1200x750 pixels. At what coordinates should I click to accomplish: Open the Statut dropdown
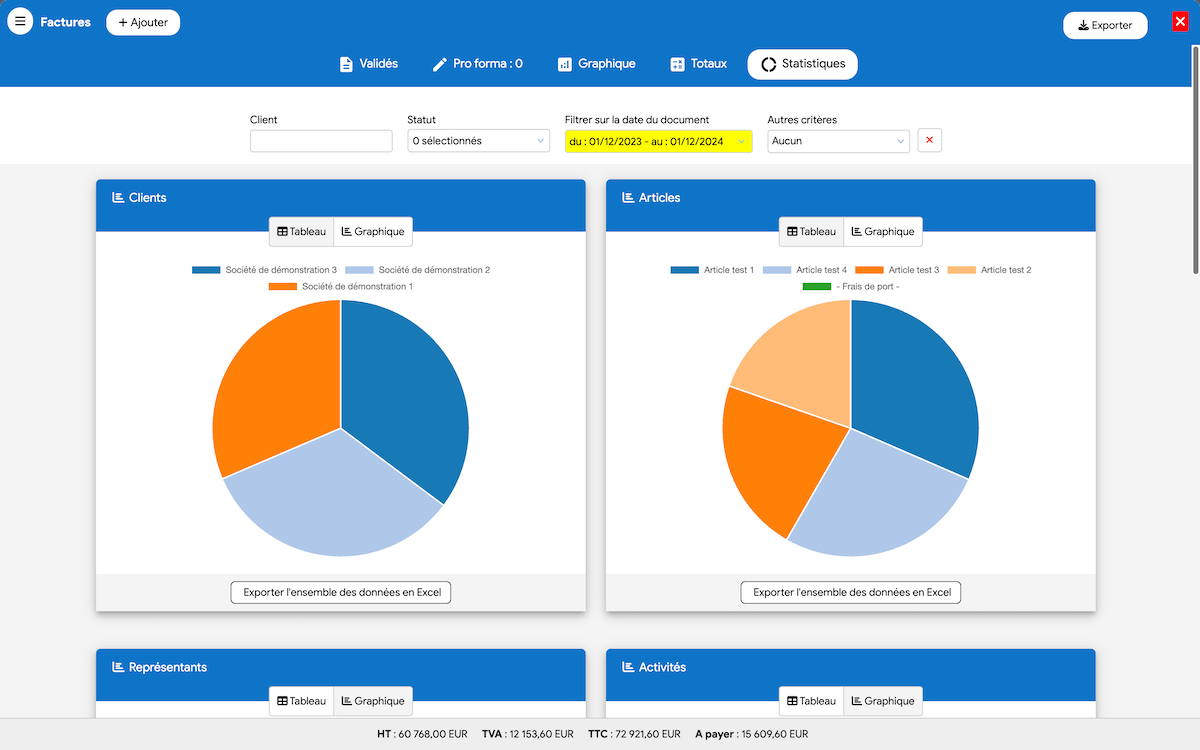(479, 141)
